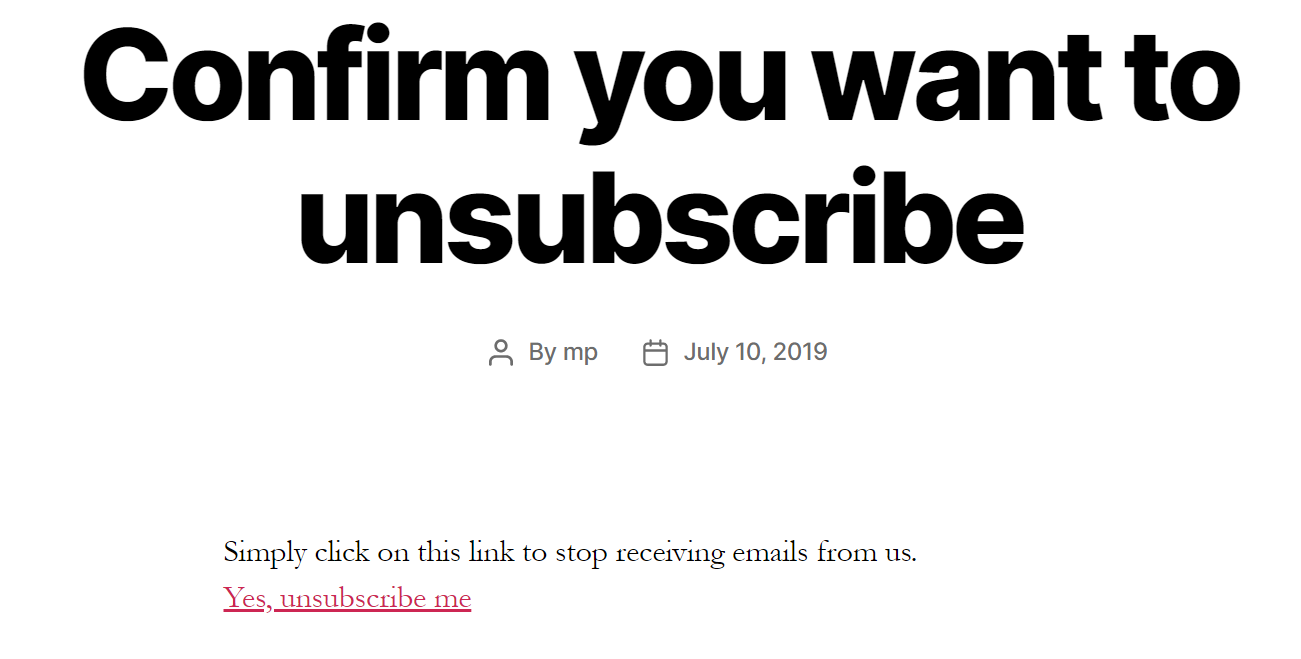Open the author link "mp"
This screenshot has height=659, width=1301.
point(580,353)
